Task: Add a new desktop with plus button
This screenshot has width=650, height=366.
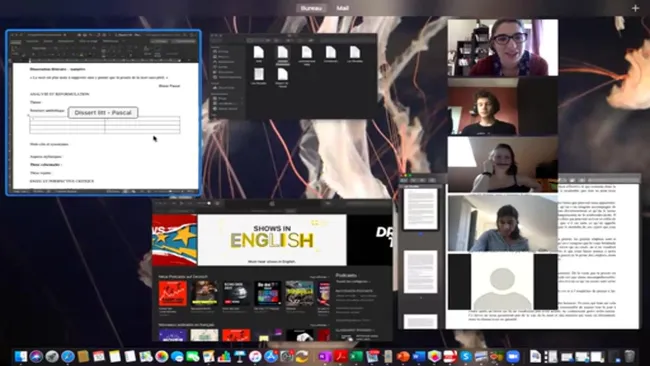Action: (635, 8)
